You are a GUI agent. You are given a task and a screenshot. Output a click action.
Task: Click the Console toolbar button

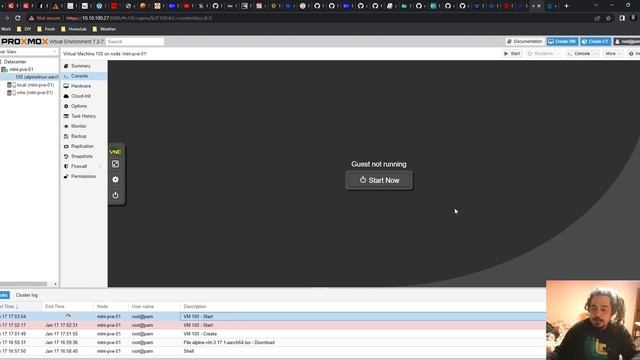pos(579,53)
